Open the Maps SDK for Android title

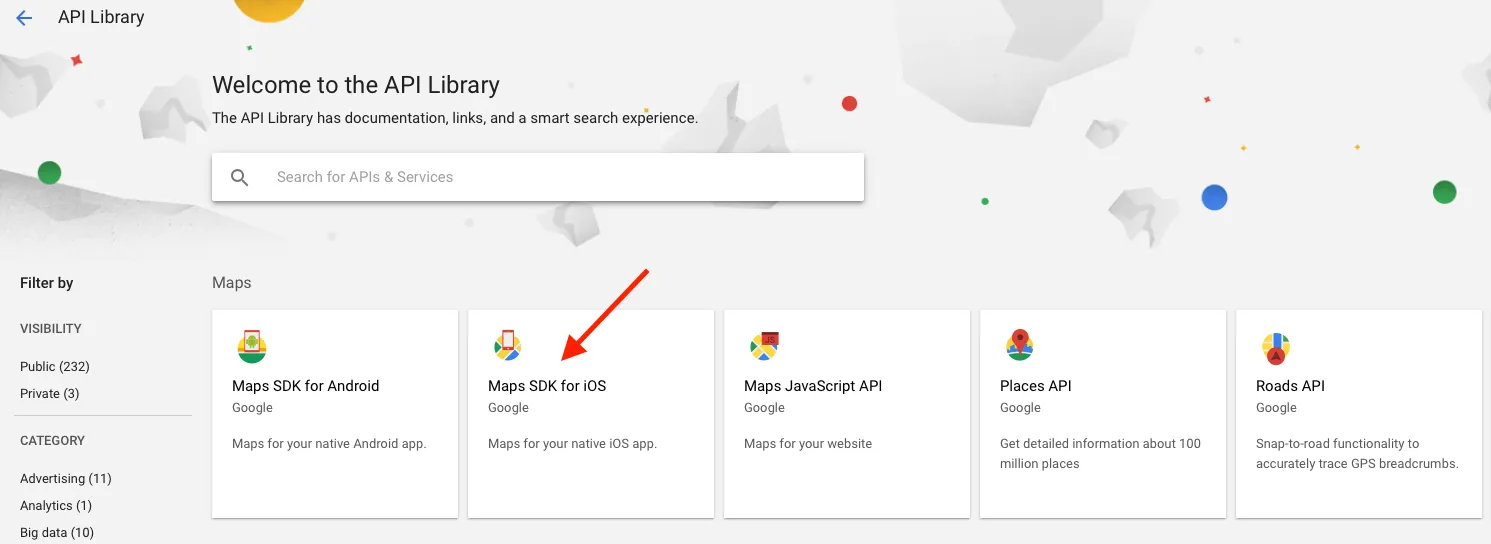click(306, 386)
